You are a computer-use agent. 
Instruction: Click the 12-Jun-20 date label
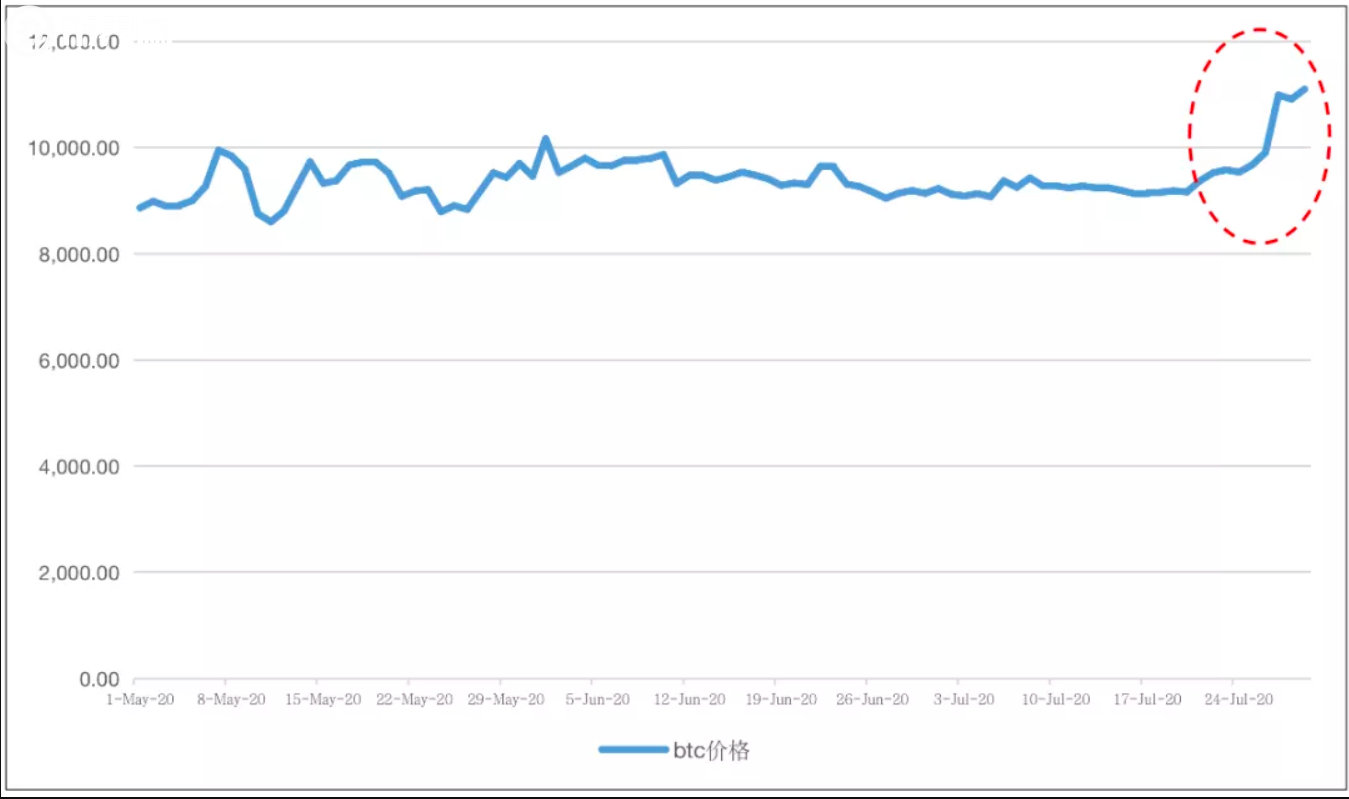click(x=690, y=699)
